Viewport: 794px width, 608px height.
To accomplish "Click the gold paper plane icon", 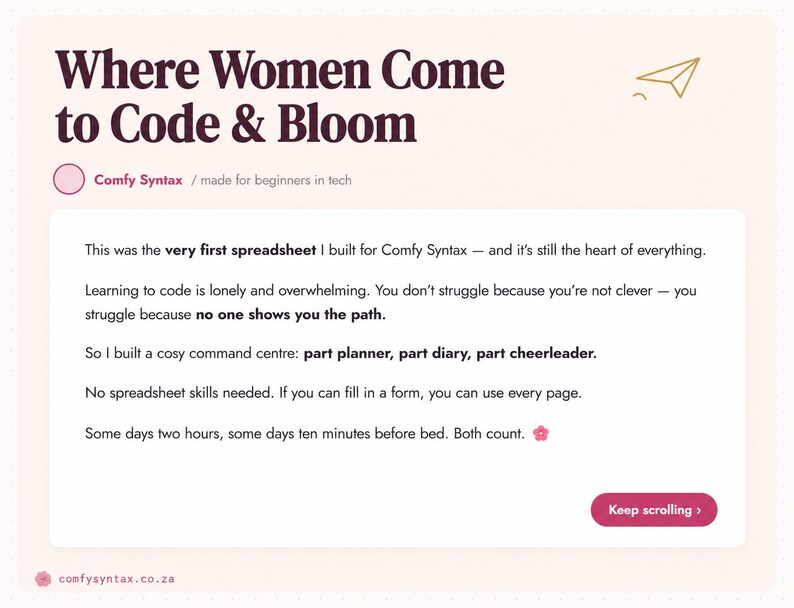I will pyautogui.click(x=668, y=77).
